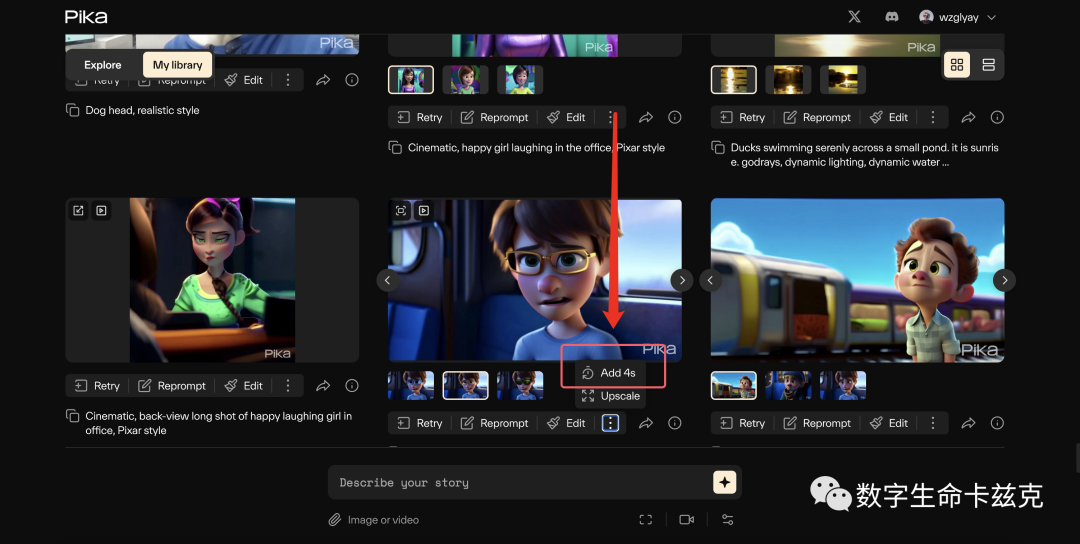Show info for Ducks swimming video
The width and height of the screenshot is (1080, 544).
pos(997,117)
